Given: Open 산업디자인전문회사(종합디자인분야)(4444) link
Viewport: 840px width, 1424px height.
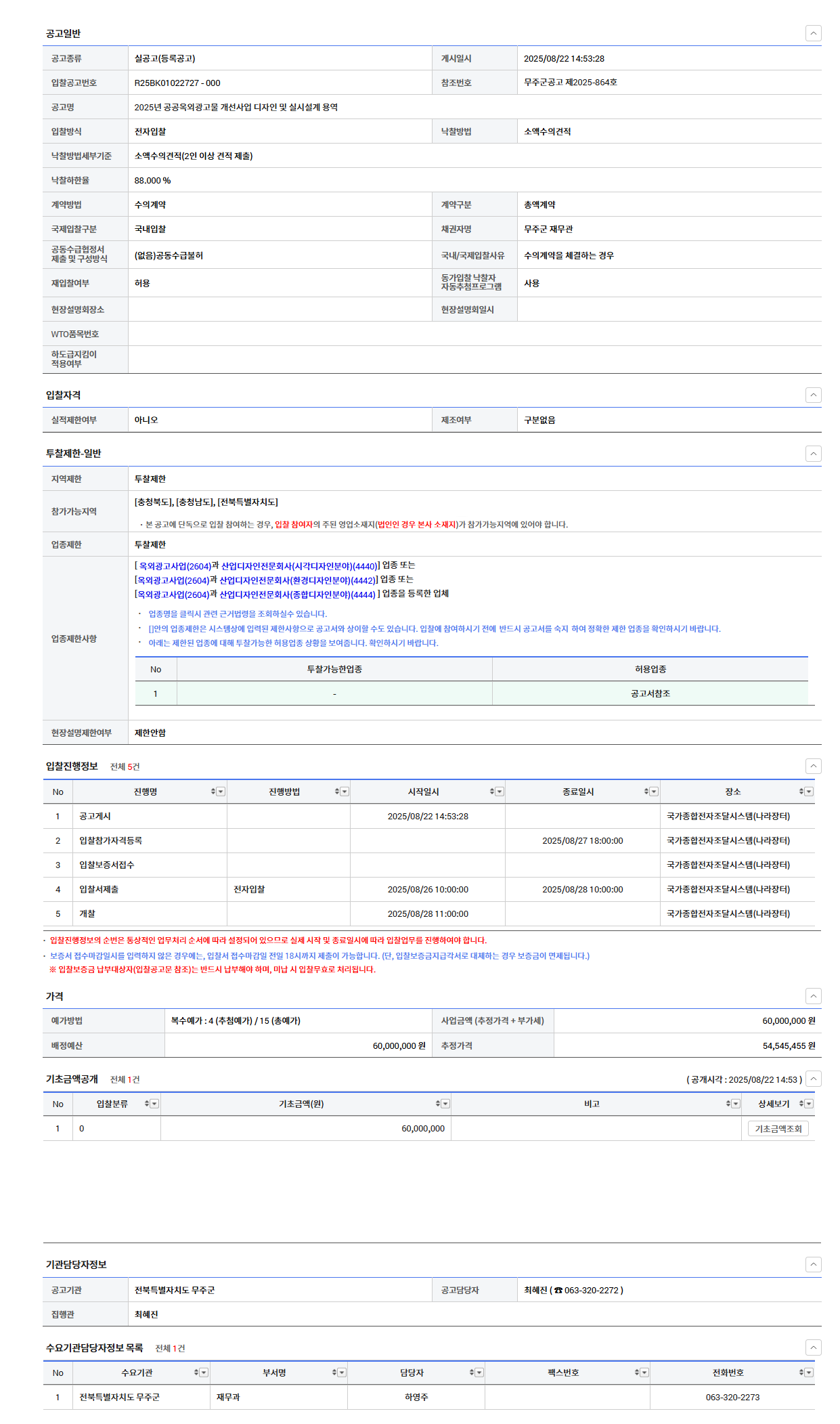Looking at the screenshot, I should coord(297,595).
